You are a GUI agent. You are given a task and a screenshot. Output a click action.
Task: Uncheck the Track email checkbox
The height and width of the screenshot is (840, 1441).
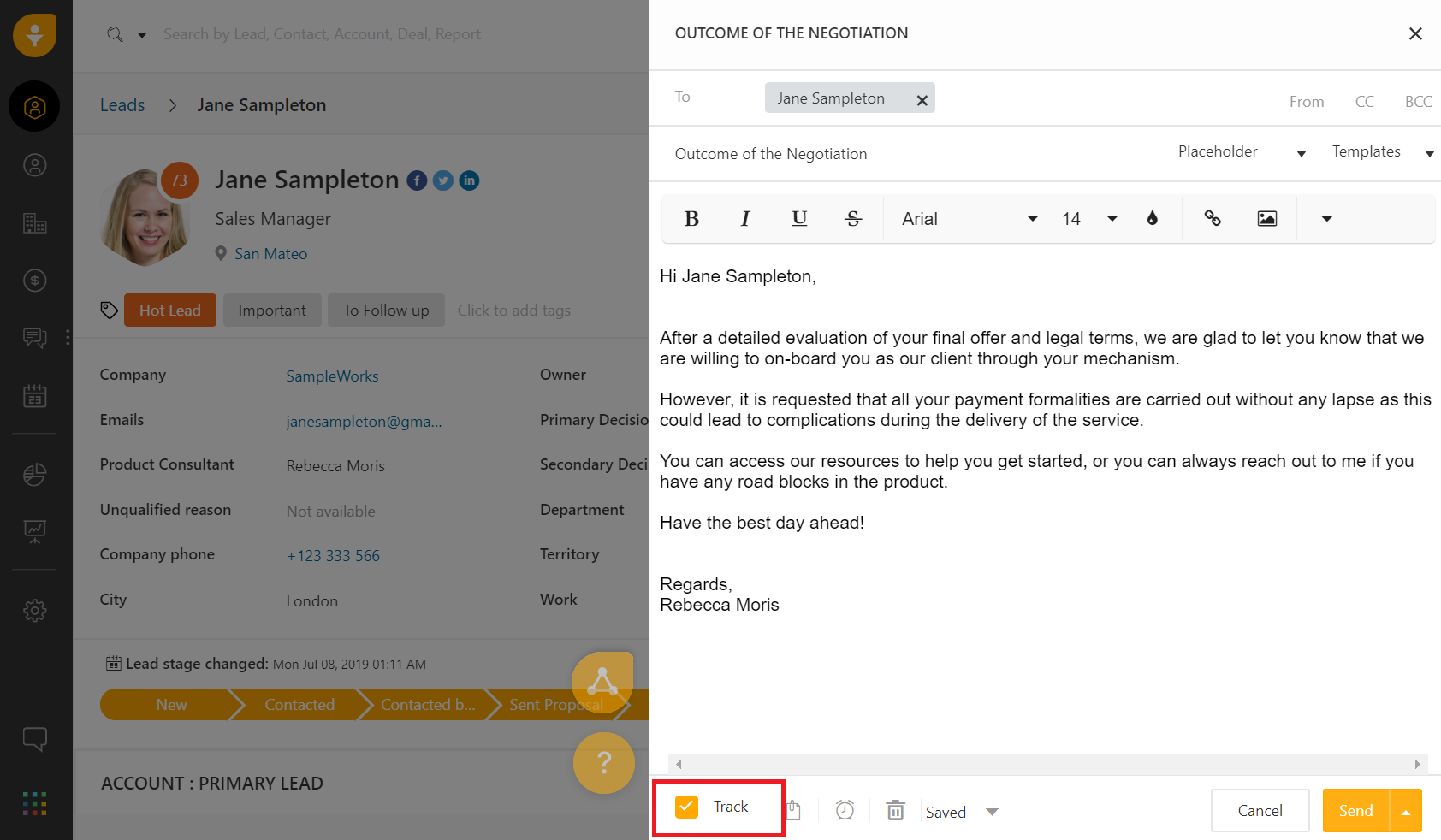click(686, 807)
